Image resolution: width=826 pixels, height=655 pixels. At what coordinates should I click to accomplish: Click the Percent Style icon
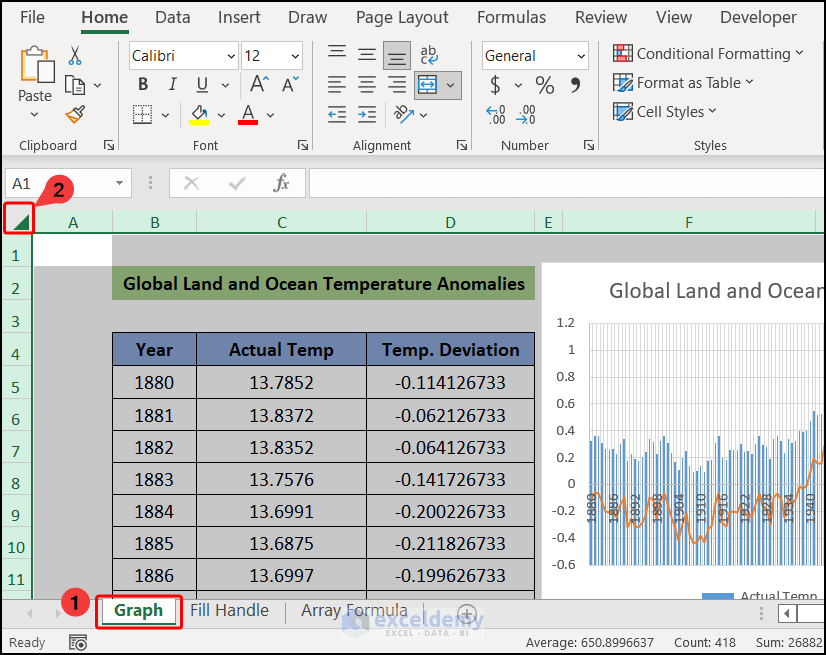tap(544, 85)
